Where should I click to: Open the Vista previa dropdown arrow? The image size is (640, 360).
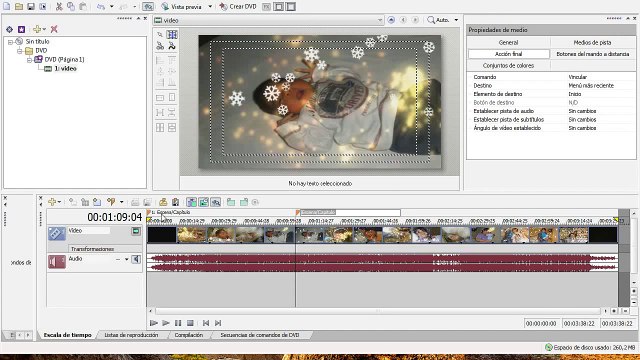(x=210, y=7)
